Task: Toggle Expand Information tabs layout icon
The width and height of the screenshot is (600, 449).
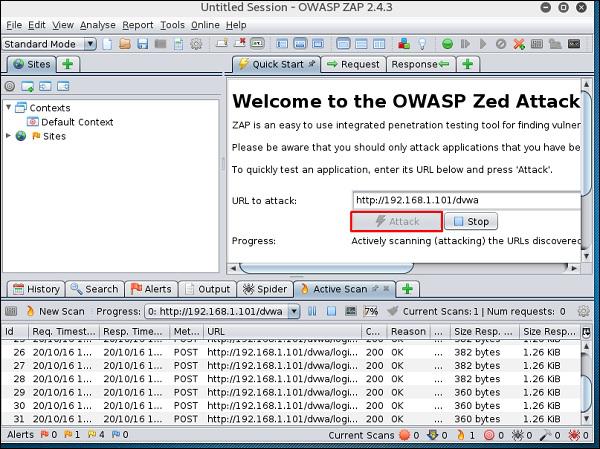Action: coord(300,44)
